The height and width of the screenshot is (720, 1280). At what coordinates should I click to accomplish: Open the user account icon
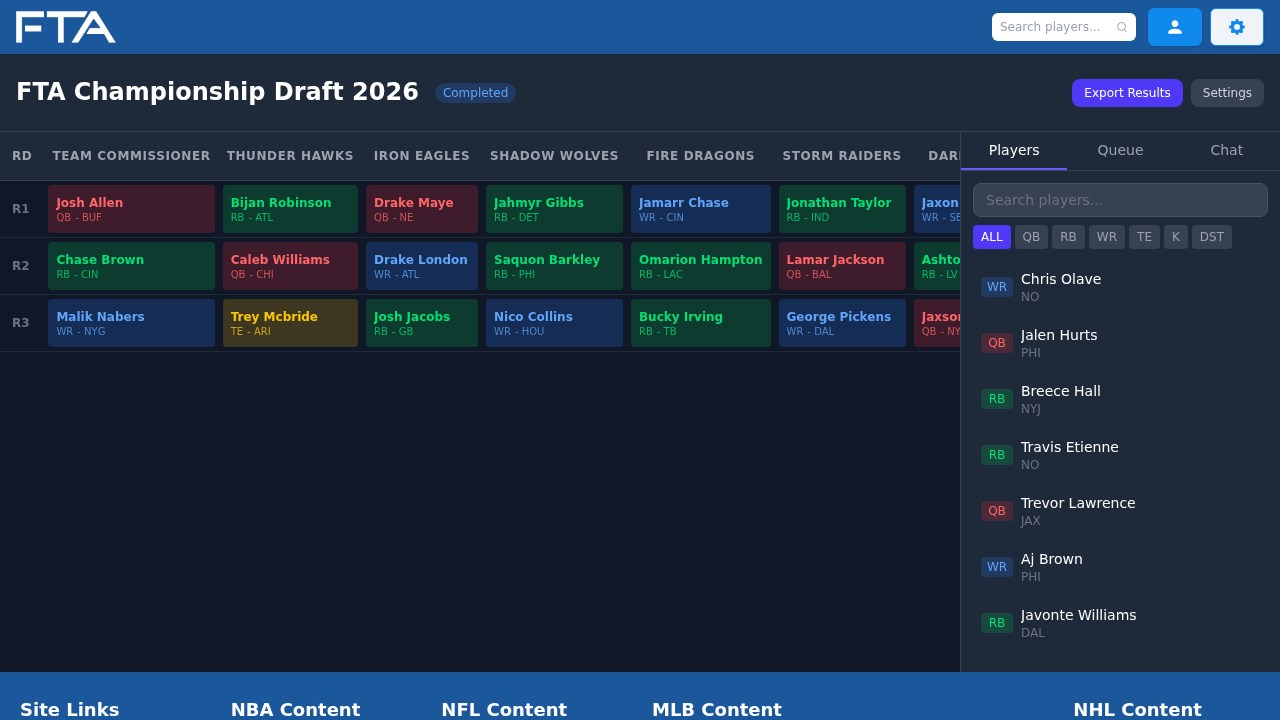tap(1174, 27)
